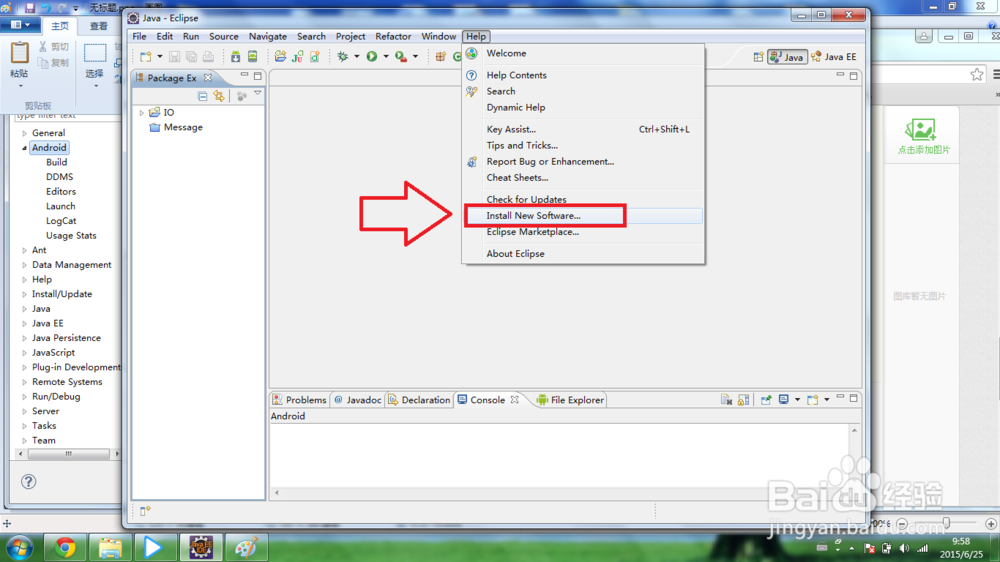1000x562 pixels.
Task: Expand the Java preferences node
Action: point(24,309)
